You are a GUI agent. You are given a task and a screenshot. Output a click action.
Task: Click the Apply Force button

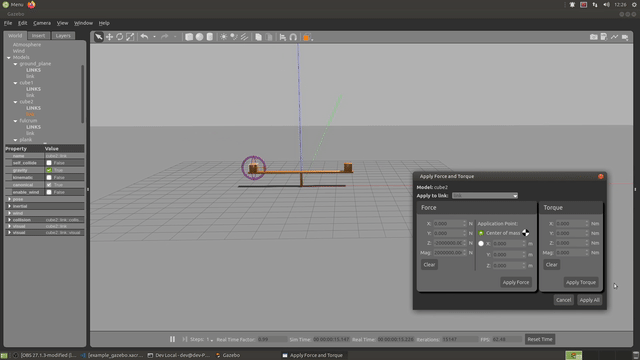(x=516, y=282)
